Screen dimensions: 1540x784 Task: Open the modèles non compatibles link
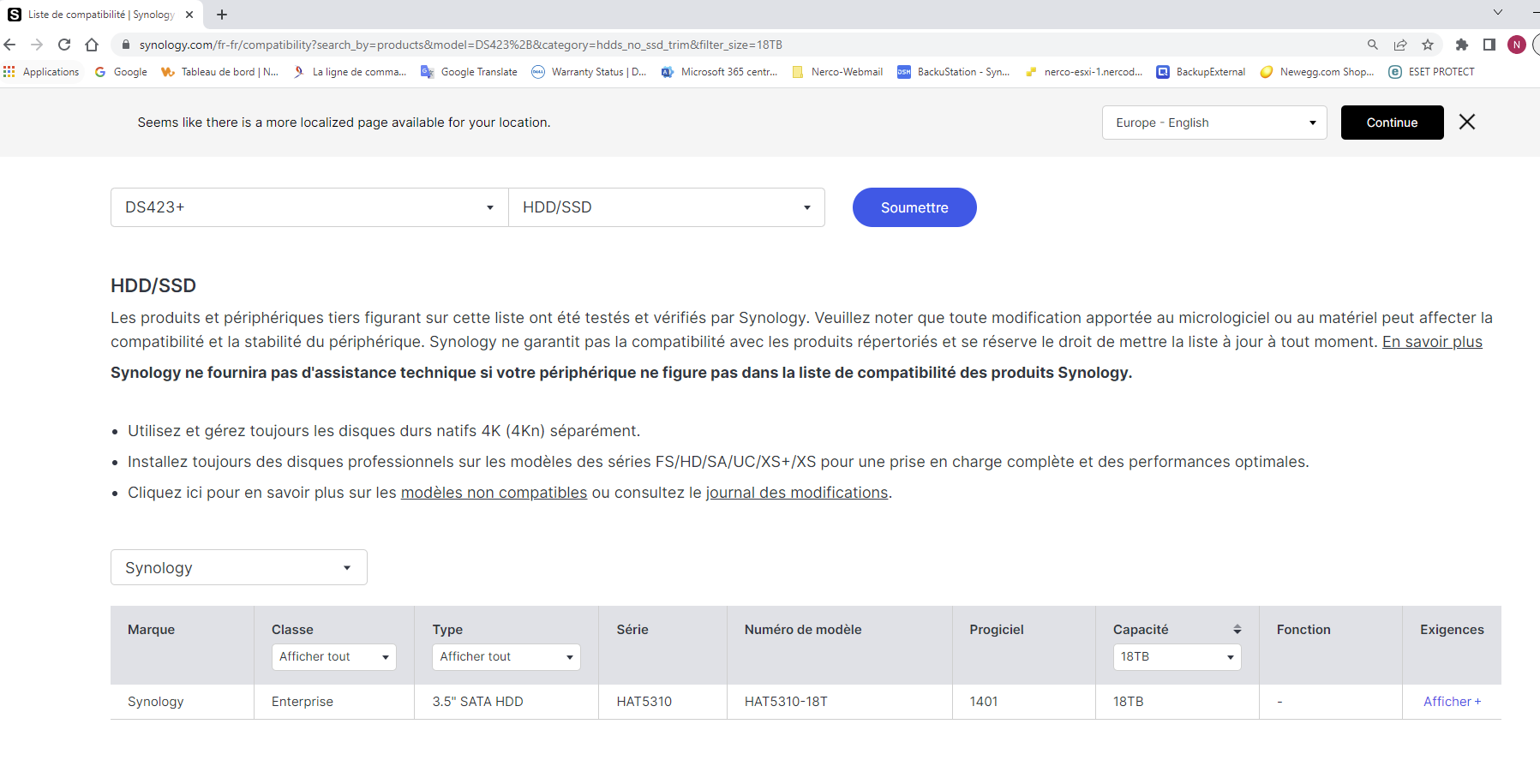coord(494,493)
